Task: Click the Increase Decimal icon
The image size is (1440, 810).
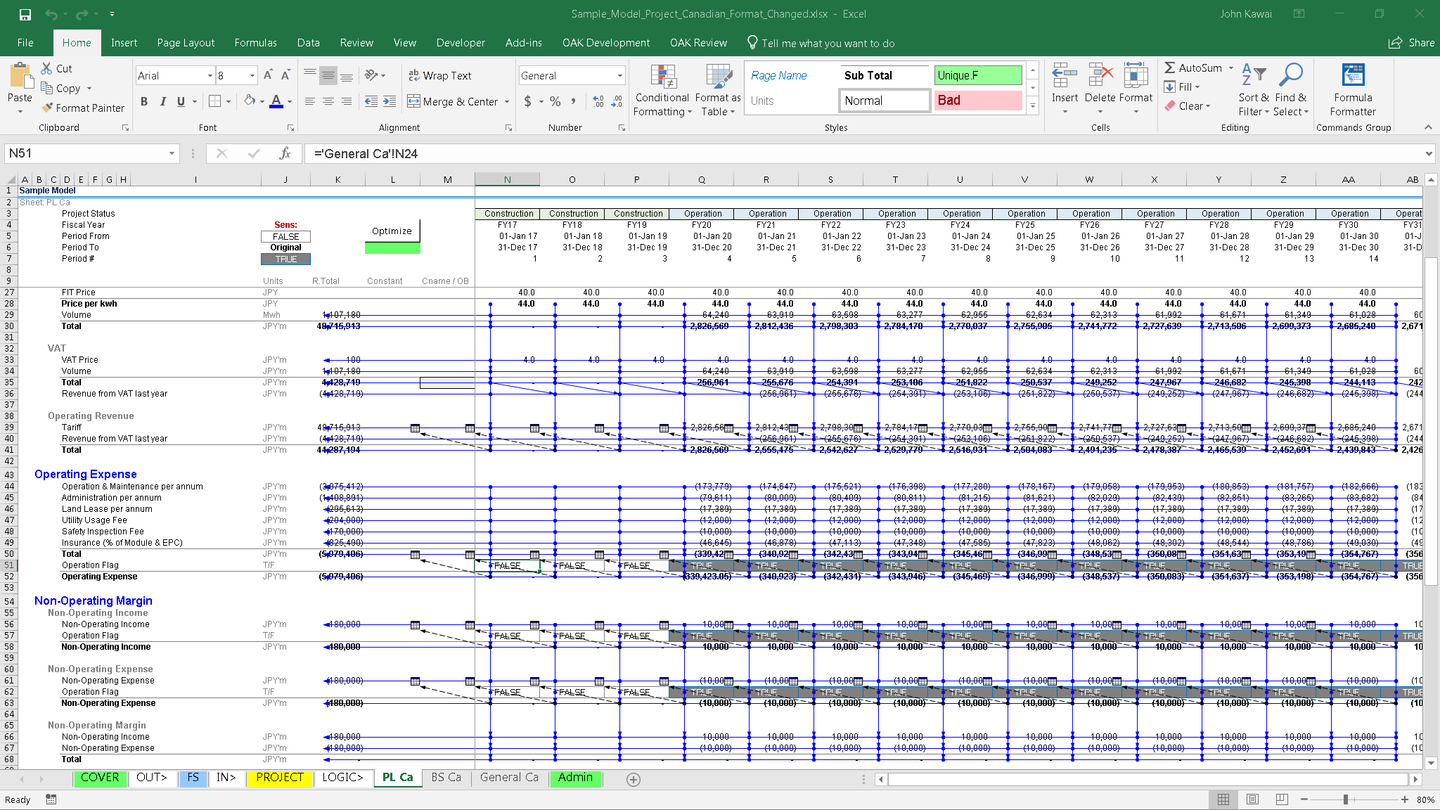Action: click(599, 102)
